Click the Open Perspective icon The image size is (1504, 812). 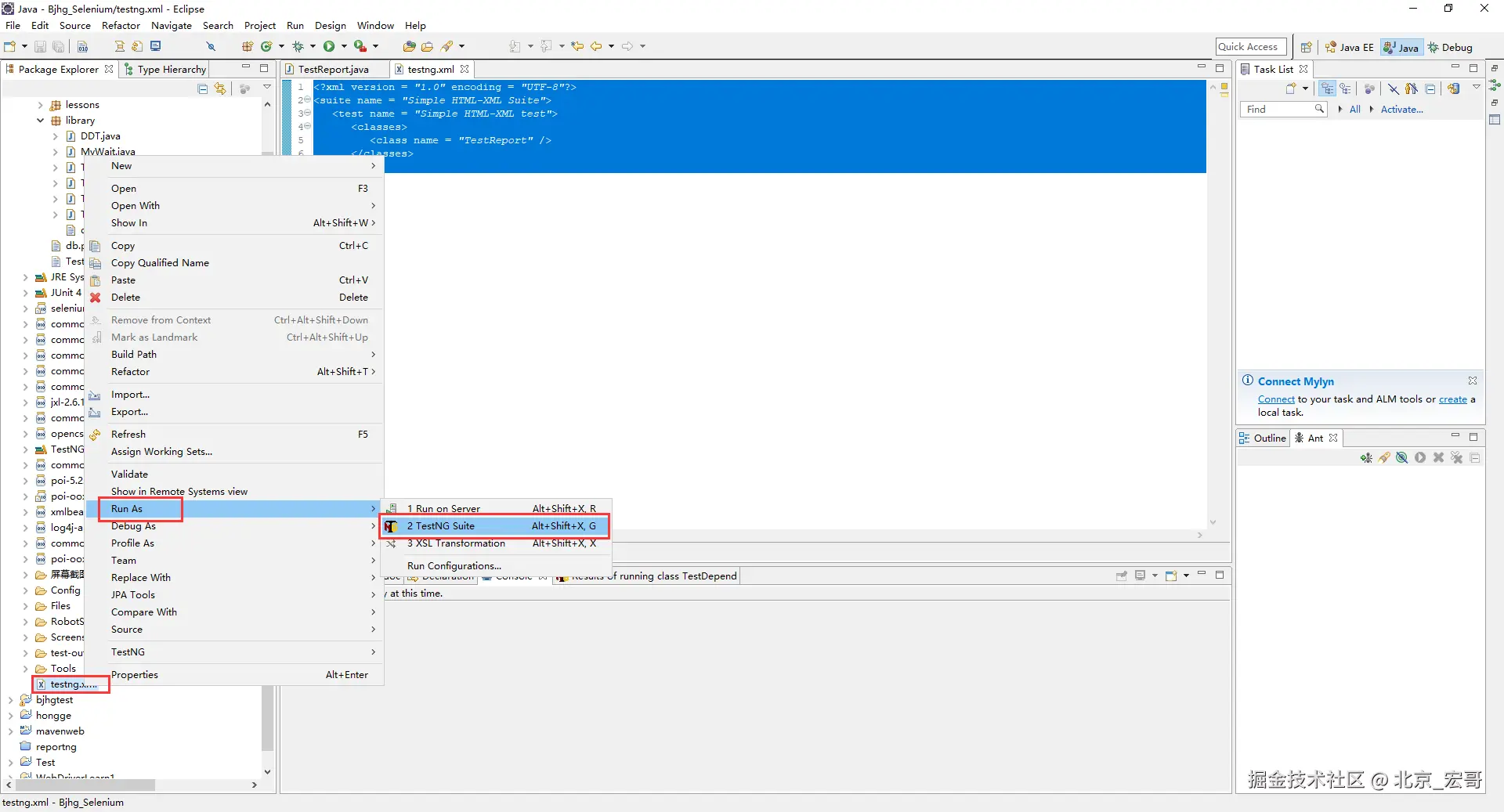[x=1306, y=47]
